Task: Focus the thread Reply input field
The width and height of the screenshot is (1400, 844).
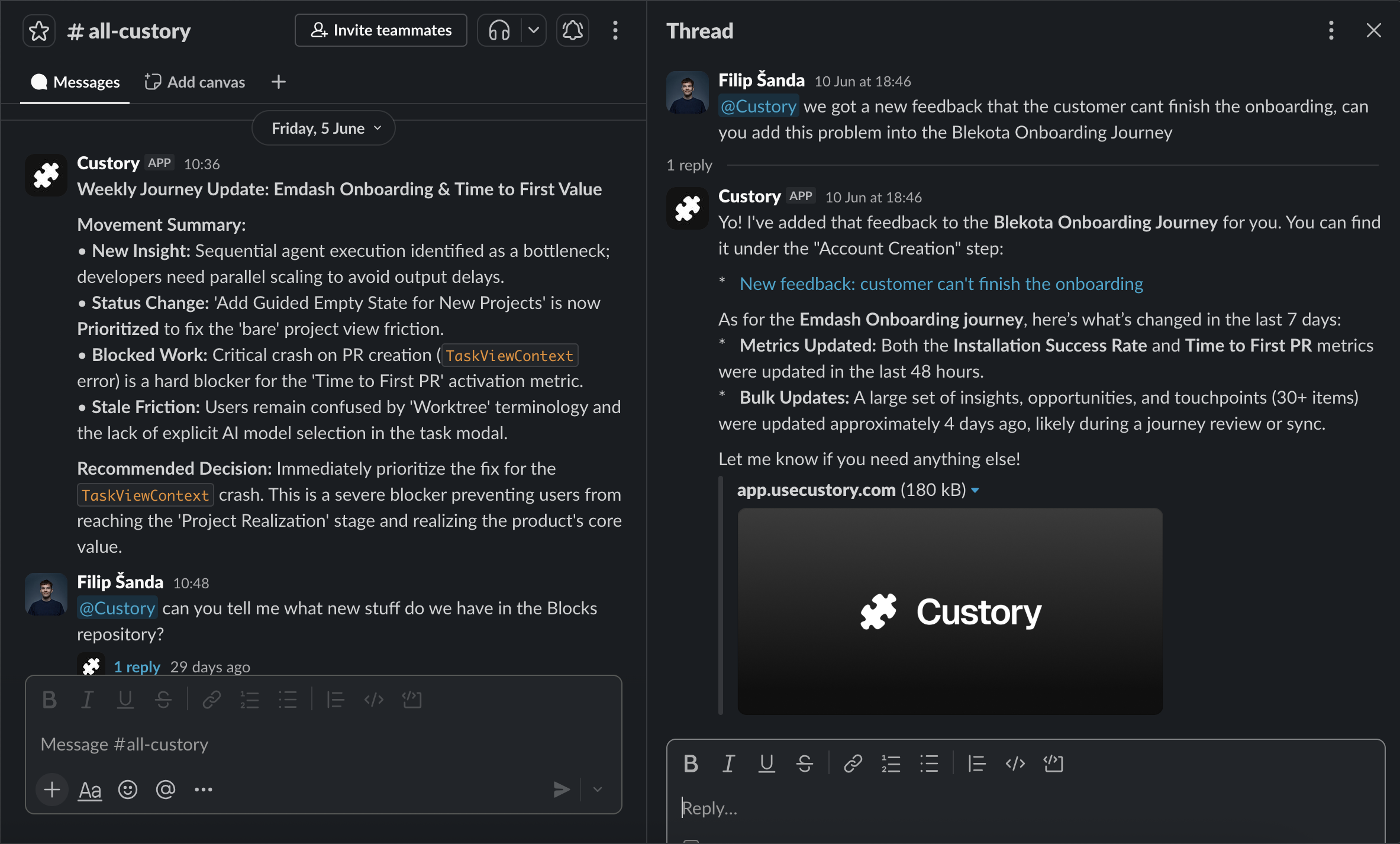Action: [x=1025, y=808]
